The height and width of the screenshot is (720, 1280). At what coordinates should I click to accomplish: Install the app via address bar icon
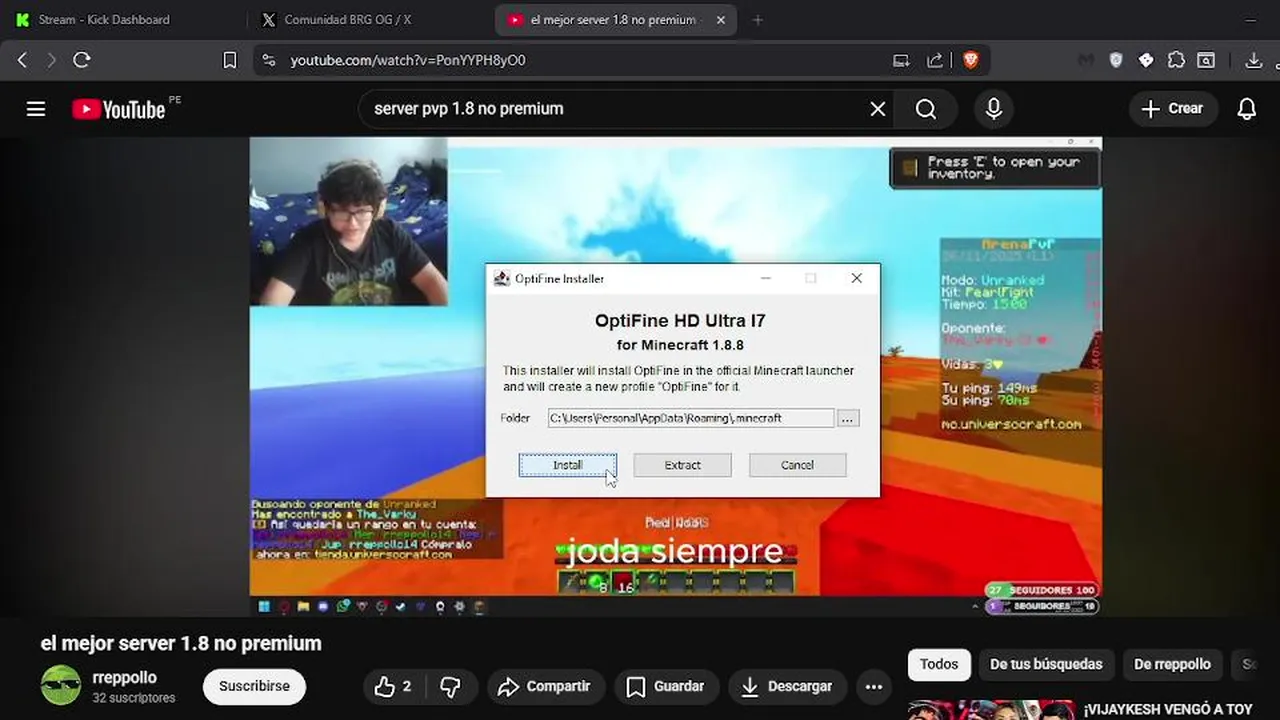tap(901, 60)
